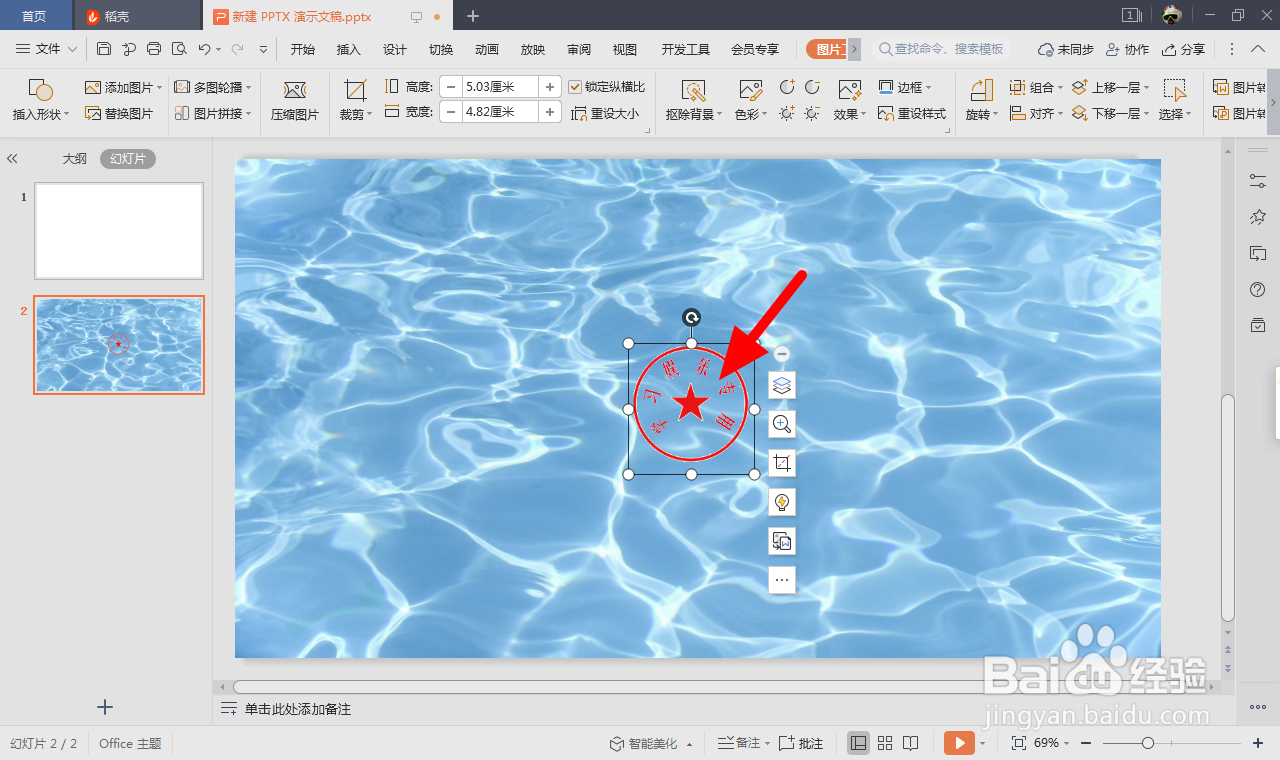The image size is (1280, 760).
Task: Click the increase contrast icon
Action: 787,88
